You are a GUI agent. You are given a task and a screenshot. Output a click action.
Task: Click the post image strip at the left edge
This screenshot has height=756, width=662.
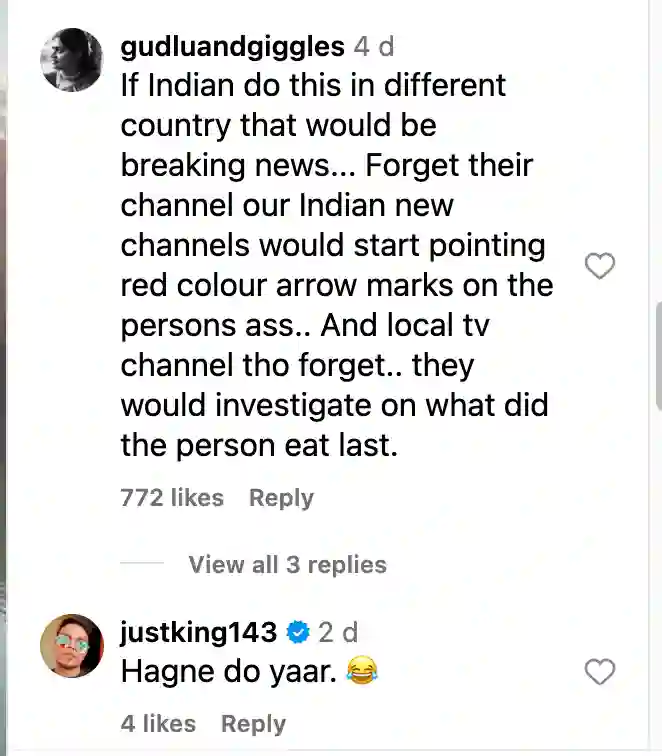pos(3,378)
